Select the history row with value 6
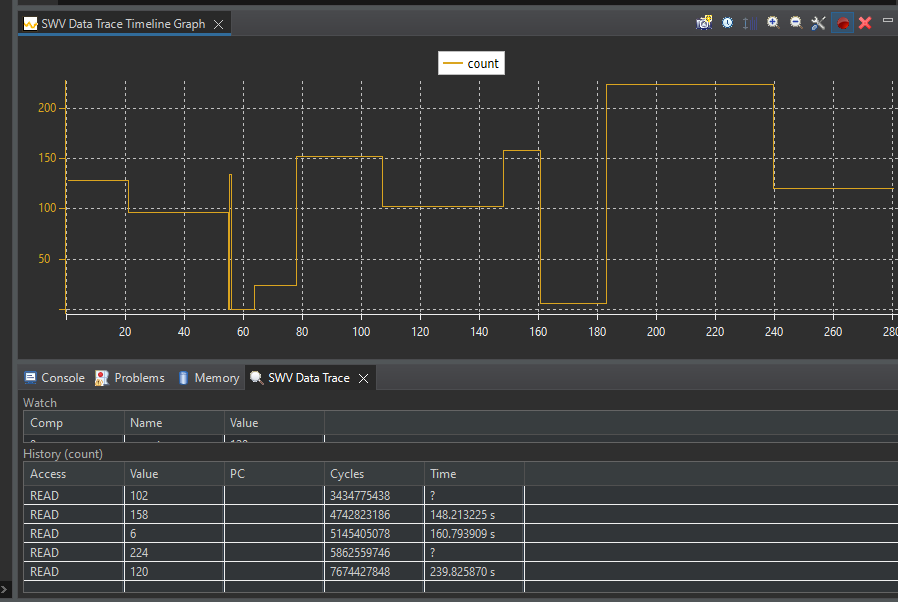 [x=460, y=534]
